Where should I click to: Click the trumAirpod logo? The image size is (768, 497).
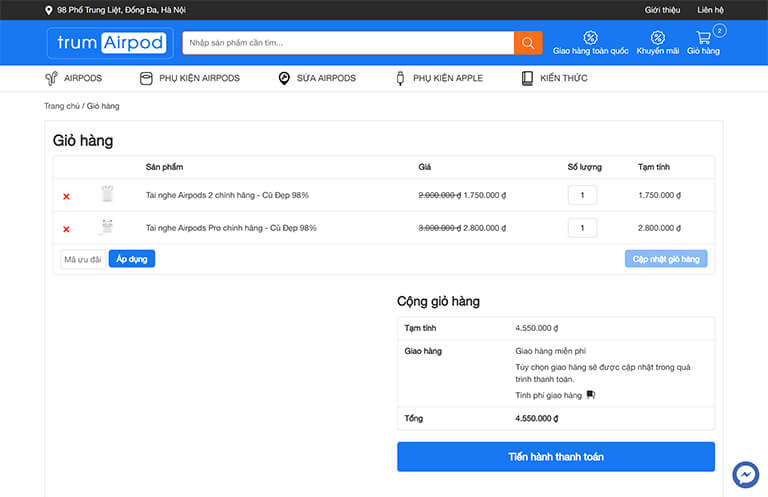[x=110, y=43]
